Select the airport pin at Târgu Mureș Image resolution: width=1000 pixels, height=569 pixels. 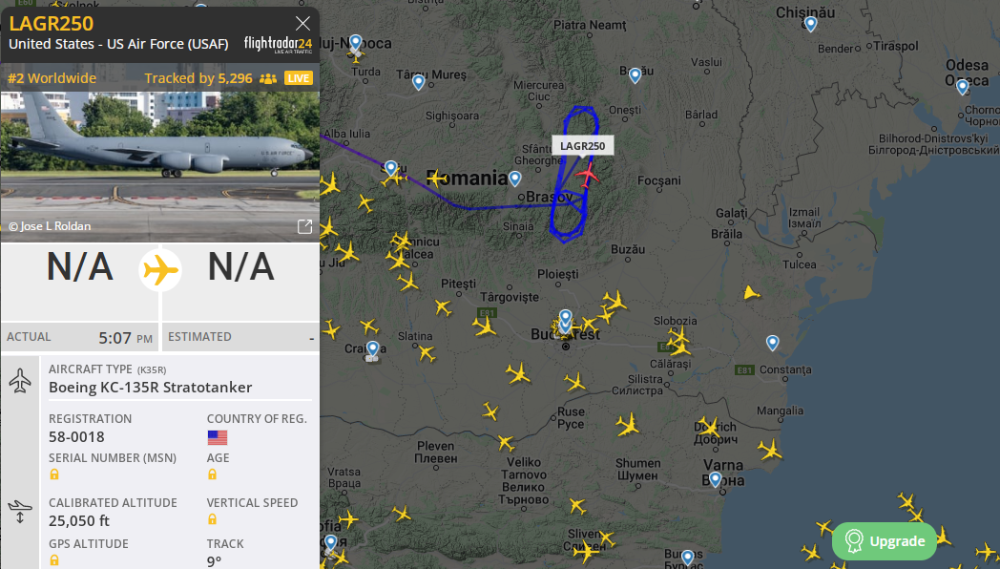pyautogui.click(x=418, y=82)
